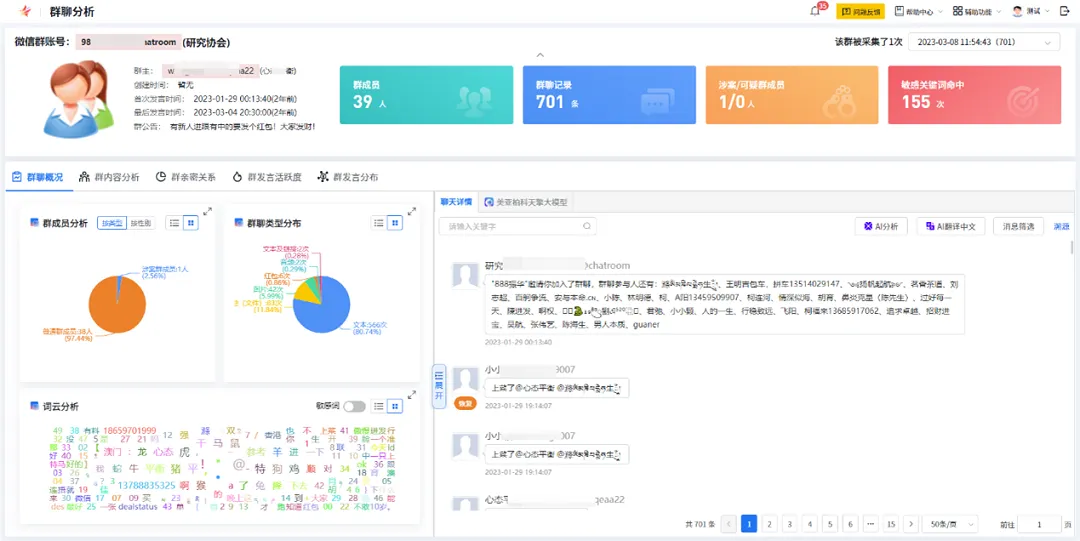Click the yellow 问题反馈 feedback button
This screenshot has width=1080, height=541.
click(x=860, y=11)
